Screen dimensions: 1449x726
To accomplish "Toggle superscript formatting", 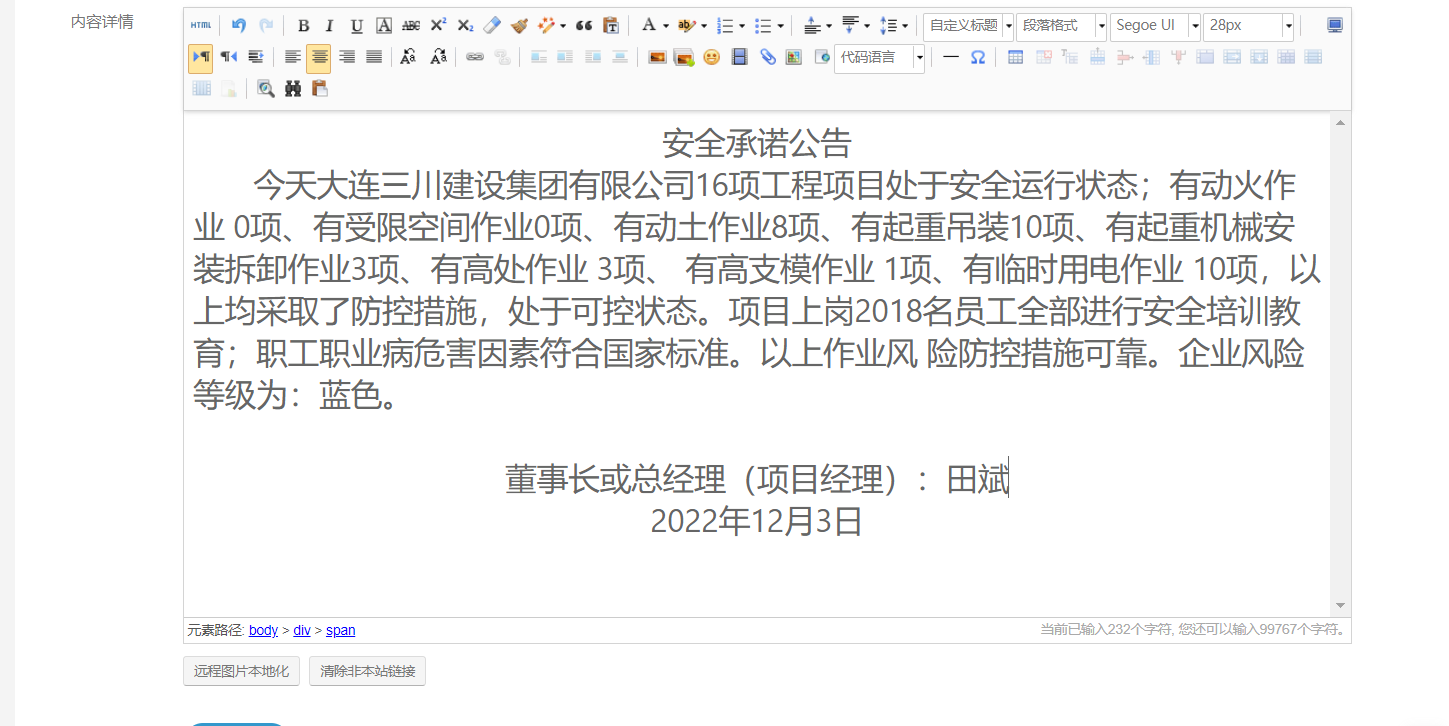I will coord(438,26).
